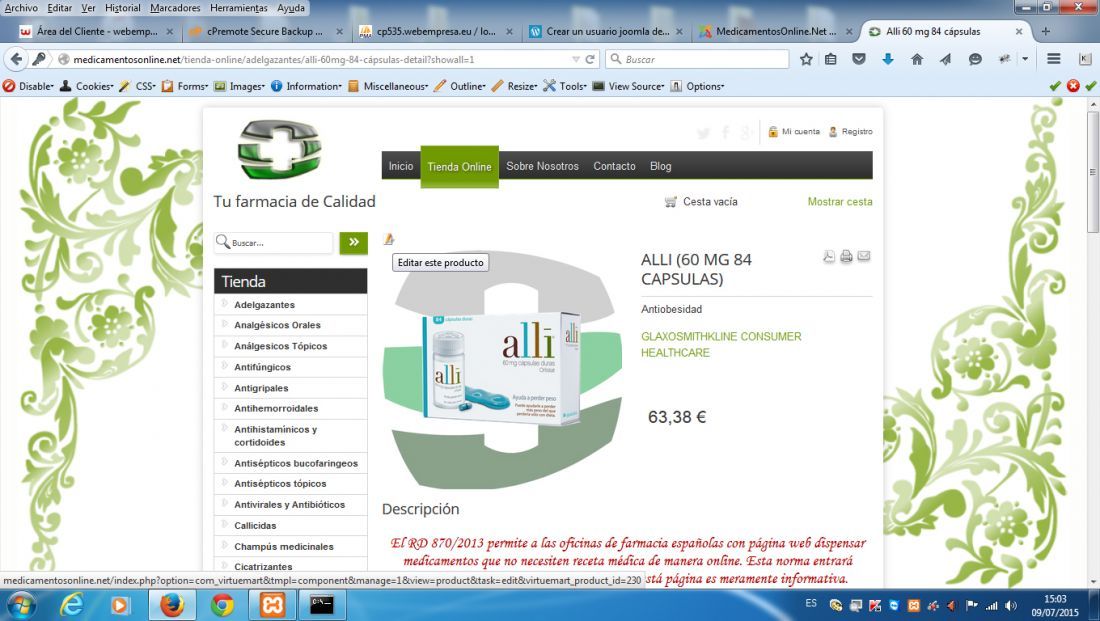The width and height of the screenshot is (1100, 621).
Task: Click the Alli product box image
Action: (501, 369)
